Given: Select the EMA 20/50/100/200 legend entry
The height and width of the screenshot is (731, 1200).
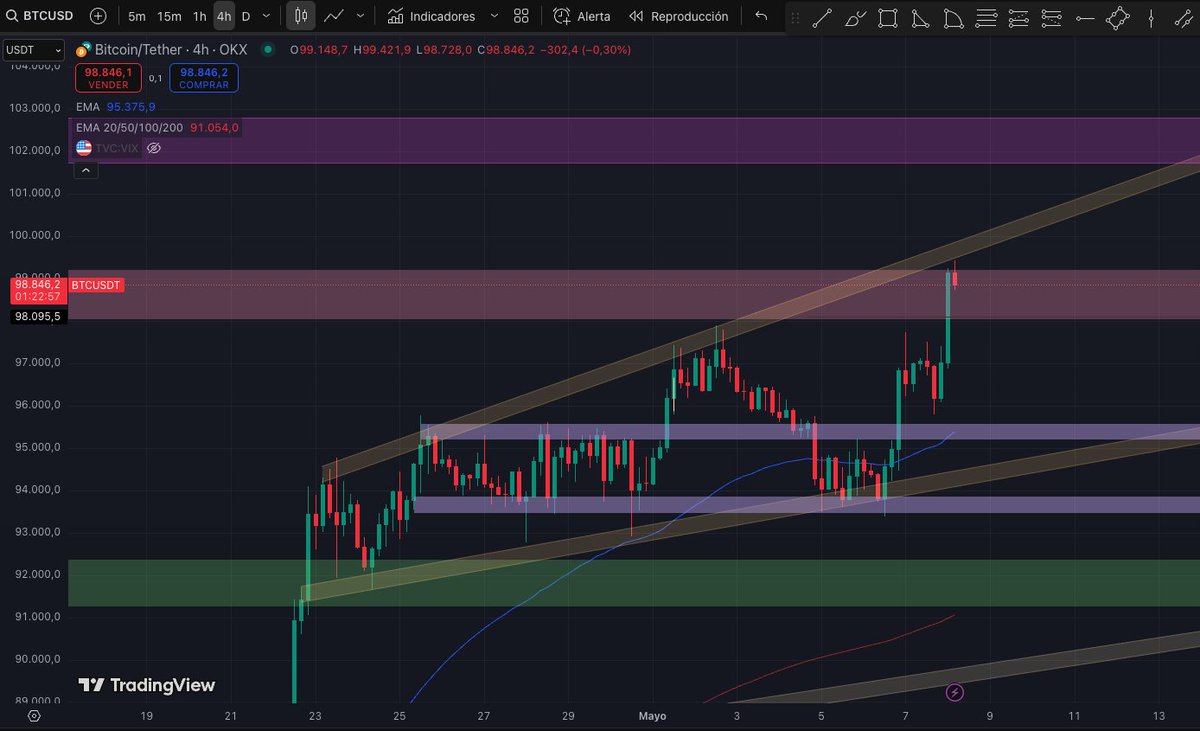Looking at the screenshot, I should point(157,127).
